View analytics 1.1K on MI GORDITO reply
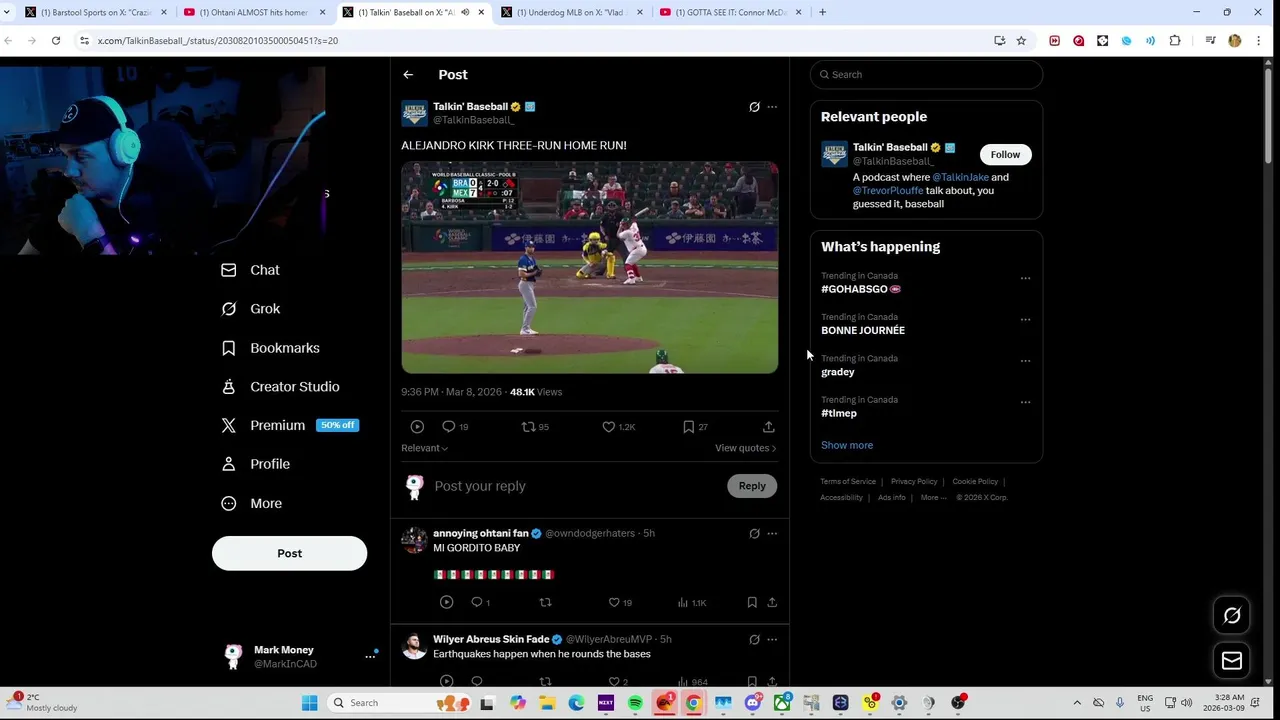 (692, 602)
